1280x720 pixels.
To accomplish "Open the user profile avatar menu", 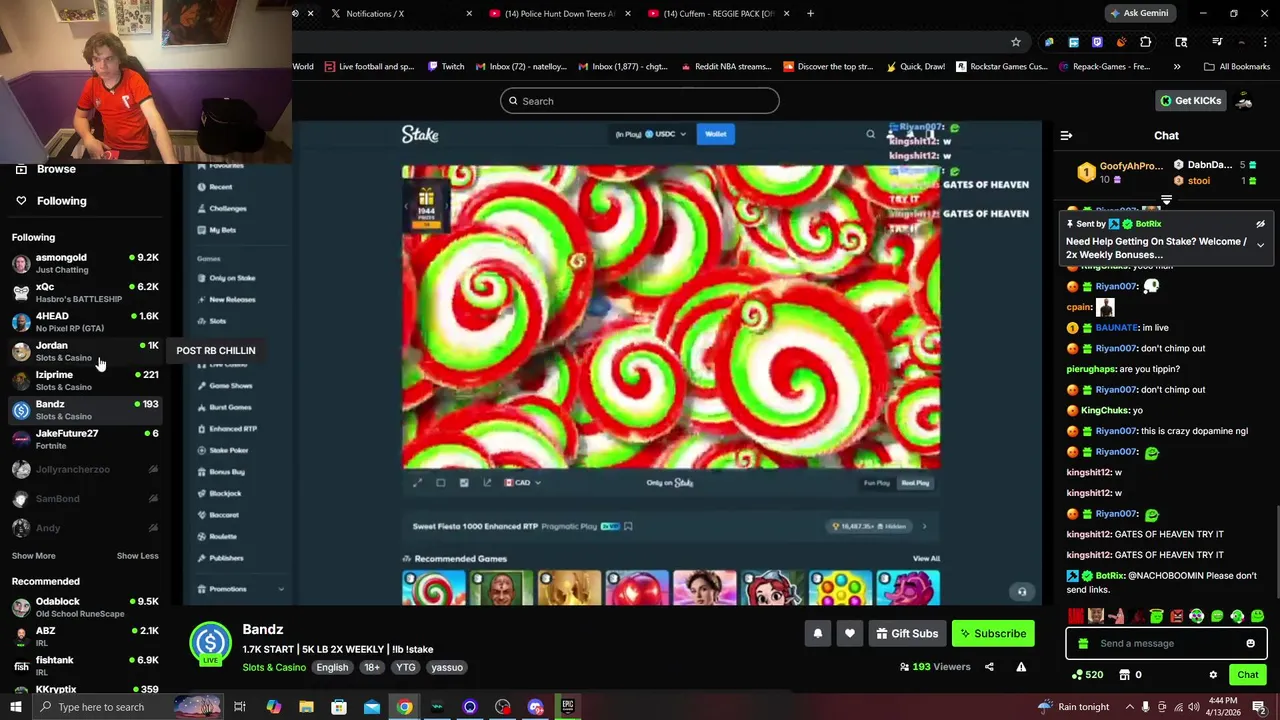I will click(x=1244, y=101).
